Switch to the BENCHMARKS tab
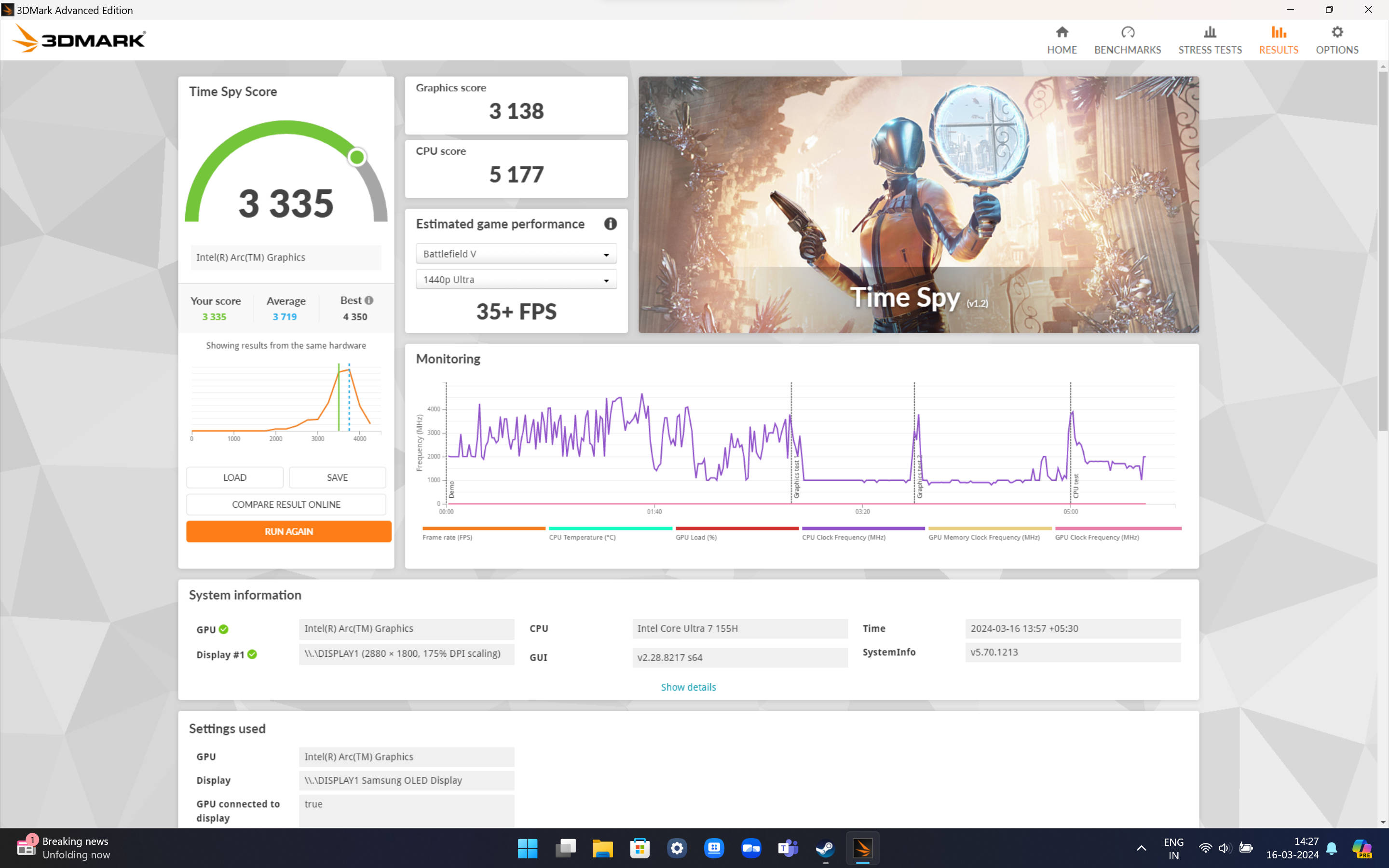 [x=1127, y=40]
